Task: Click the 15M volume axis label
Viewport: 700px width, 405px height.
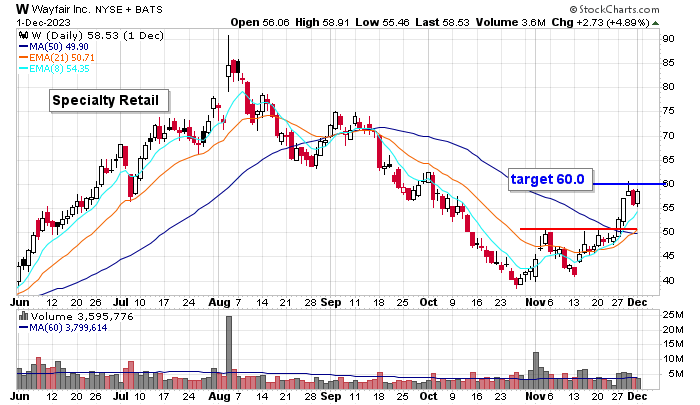Action: pos(672,344)
